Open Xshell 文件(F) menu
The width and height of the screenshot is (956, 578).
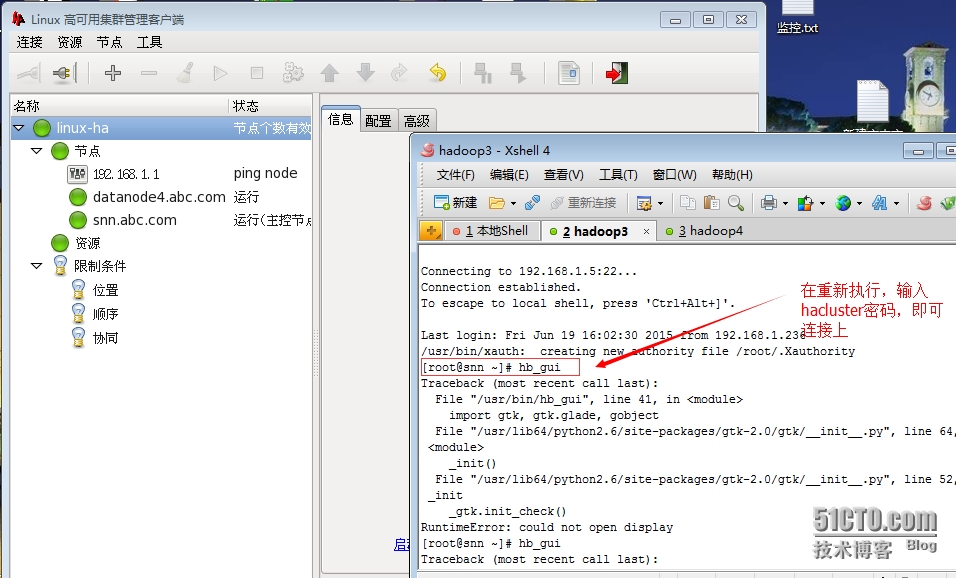tap(455, 175)
